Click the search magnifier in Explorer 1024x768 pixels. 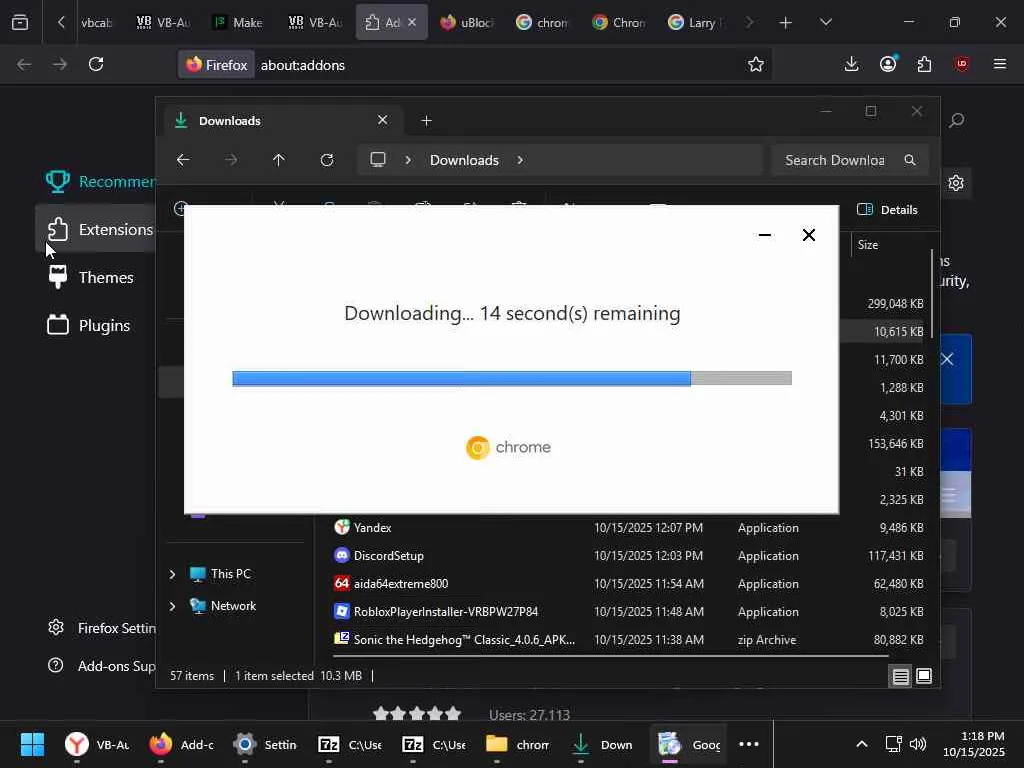click(910, 160)
